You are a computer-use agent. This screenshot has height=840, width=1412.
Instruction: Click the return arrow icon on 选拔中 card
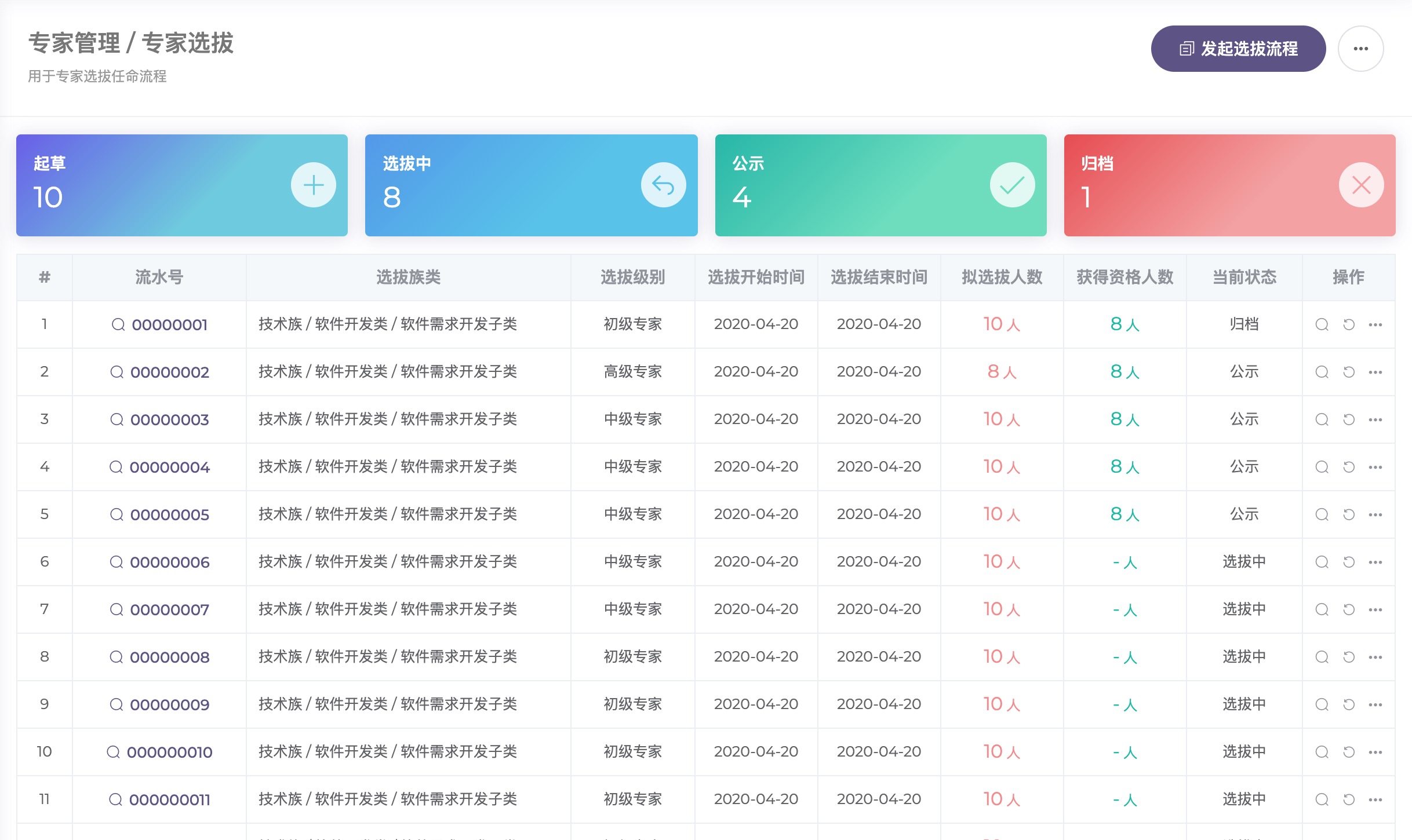click(x=663, y=185)
